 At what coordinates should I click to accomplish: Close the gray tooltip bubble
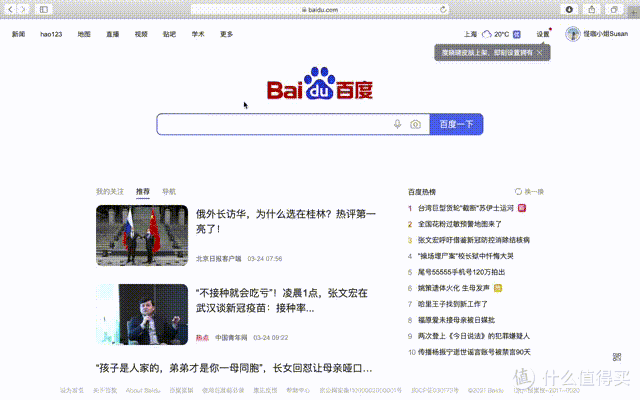point(540,53)
